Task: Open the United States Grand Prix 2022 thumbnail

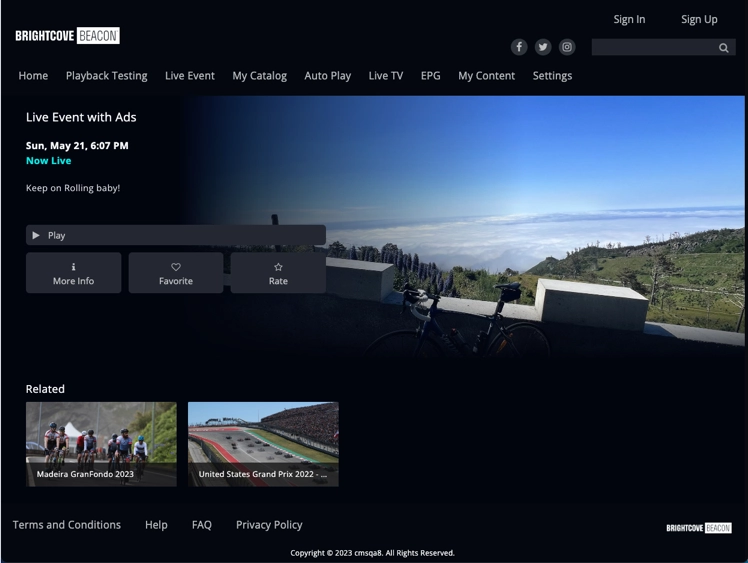Action: pyautogui.click(x=263, y=444)
